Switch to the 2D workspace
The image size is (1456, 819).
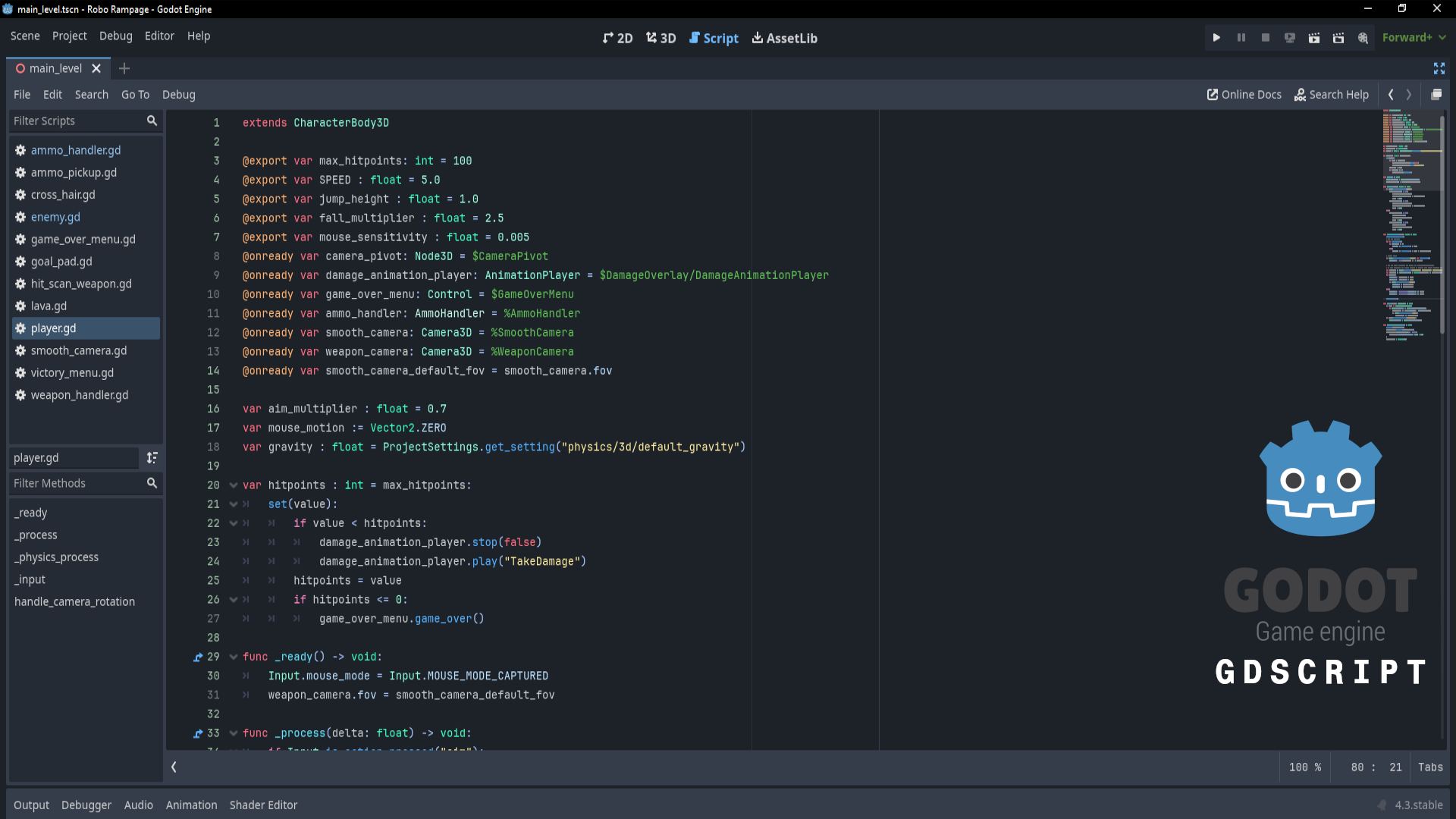pos(617,38)
